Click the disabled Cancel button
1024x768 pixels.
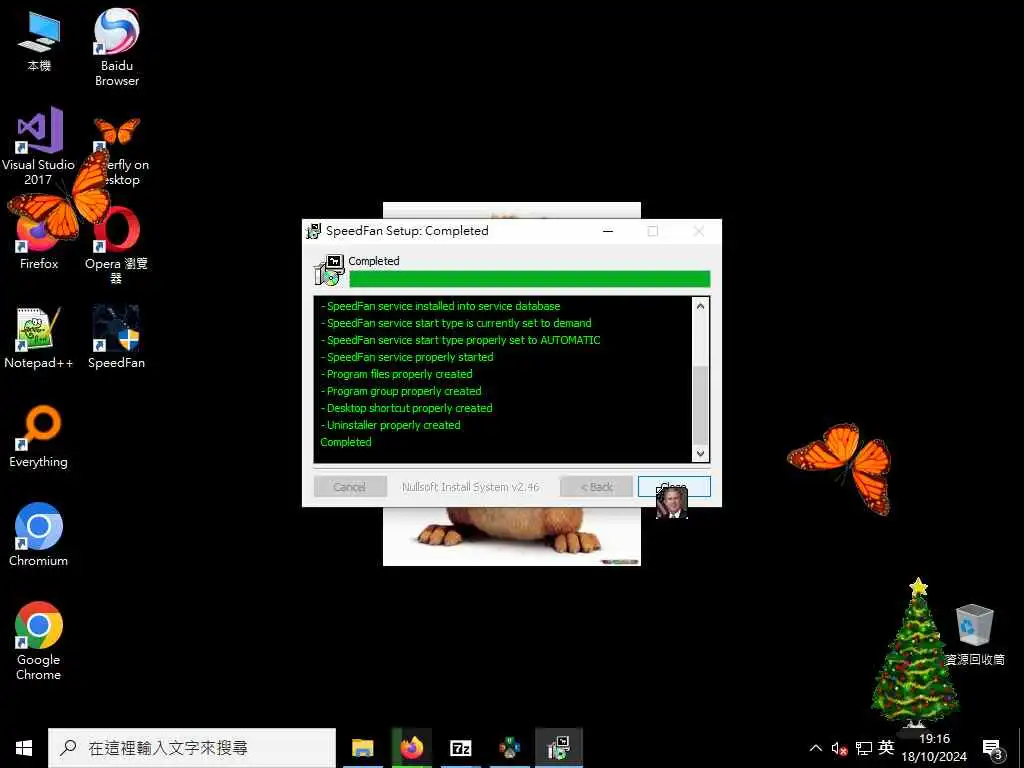[350, 487]
